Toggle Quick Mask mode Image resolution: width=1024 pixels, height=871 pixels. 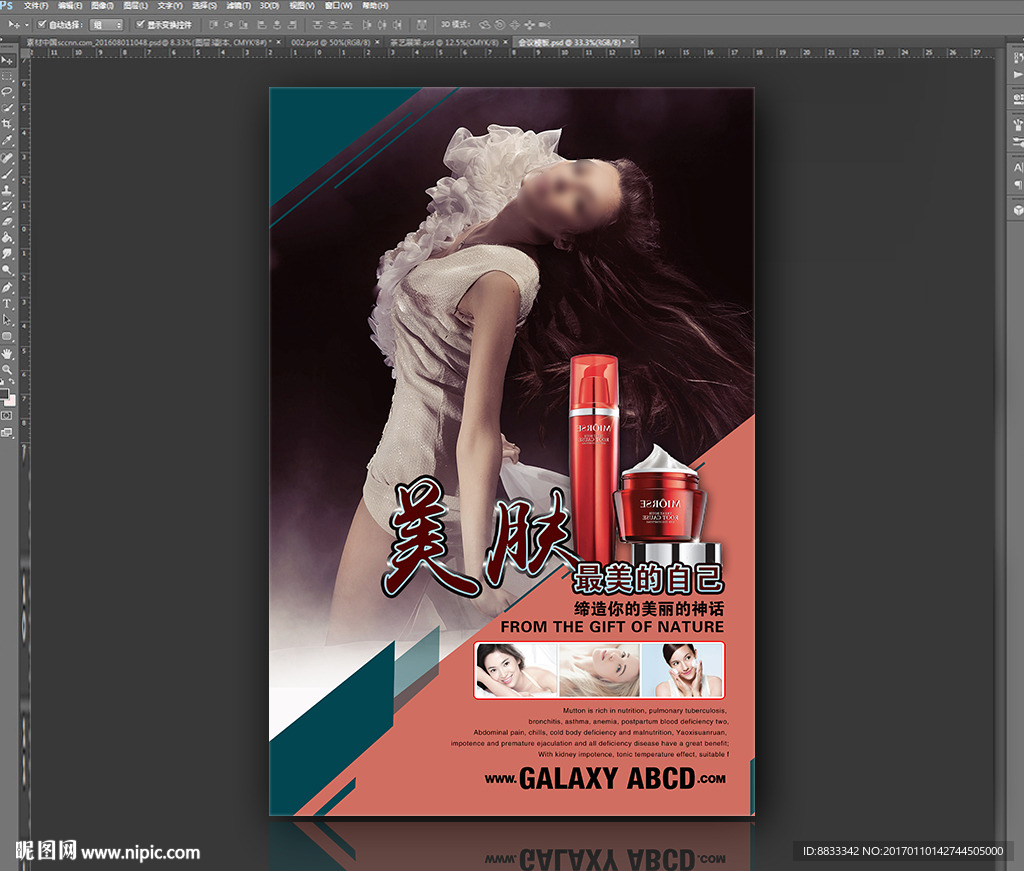pyautogui.click(x=7, y=414)
